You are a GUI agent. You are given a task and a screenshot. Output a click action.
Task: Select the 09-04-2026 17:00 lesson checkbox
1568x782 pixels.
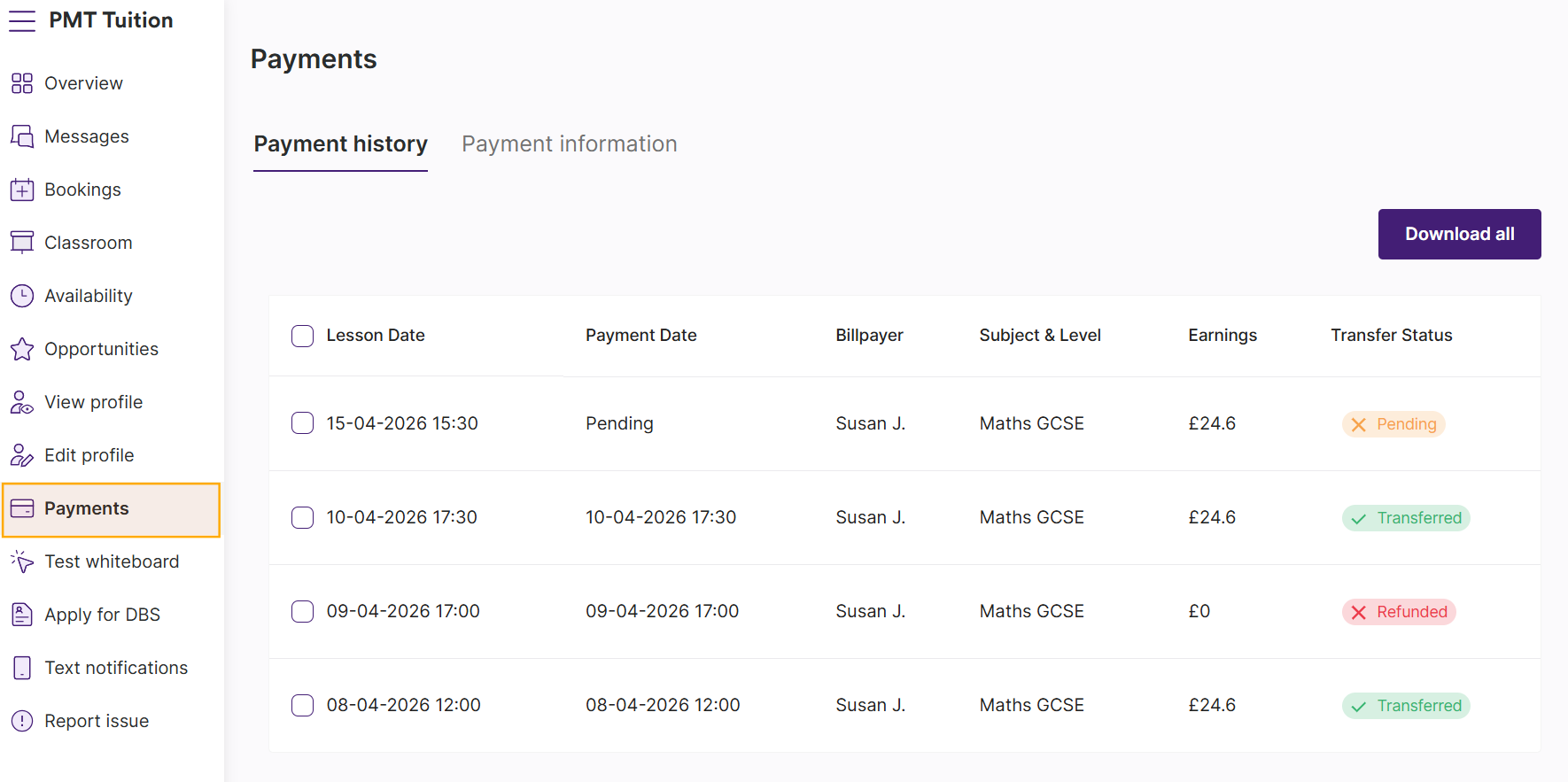[x=302, y=611]
